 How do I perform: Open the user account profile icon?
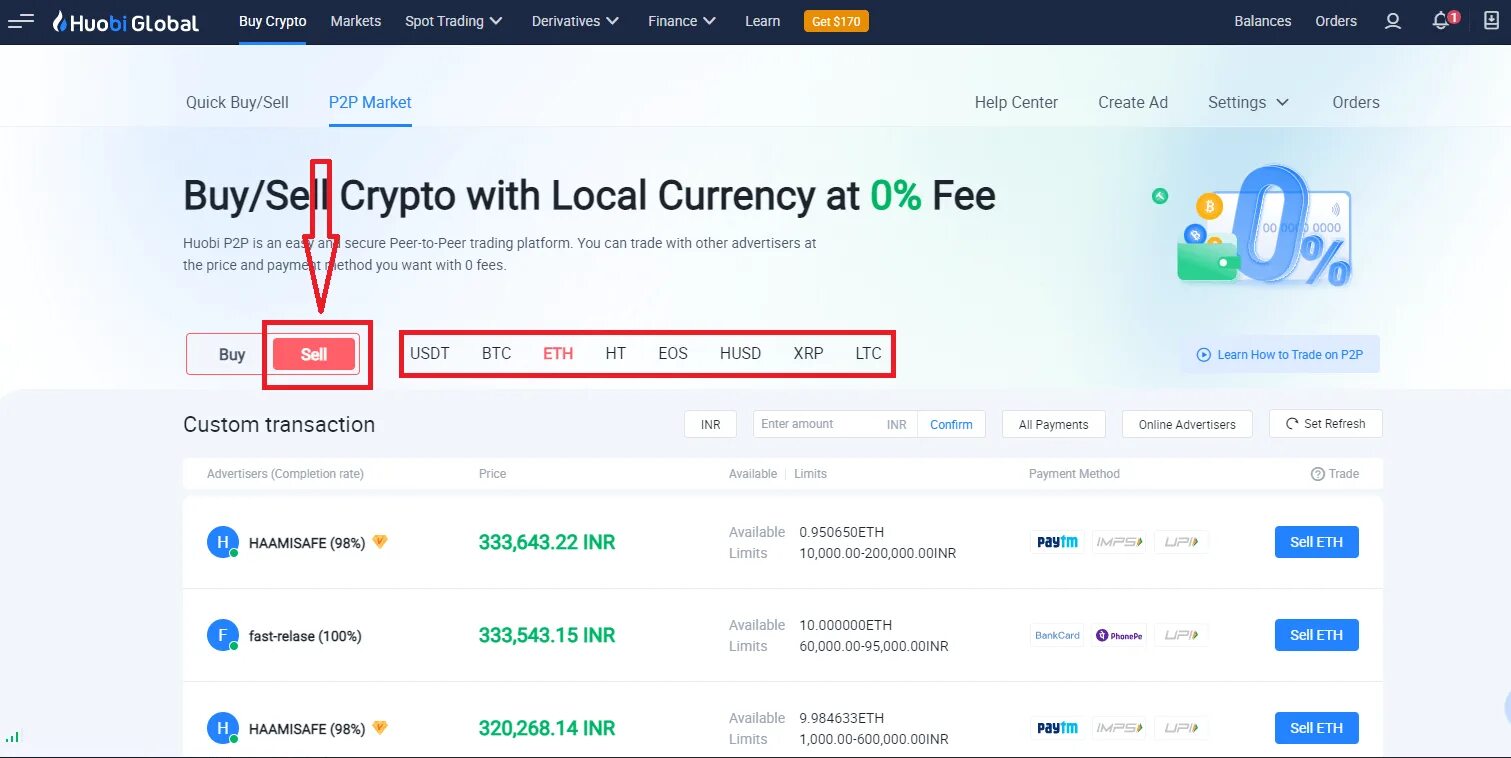point(1393,21)
